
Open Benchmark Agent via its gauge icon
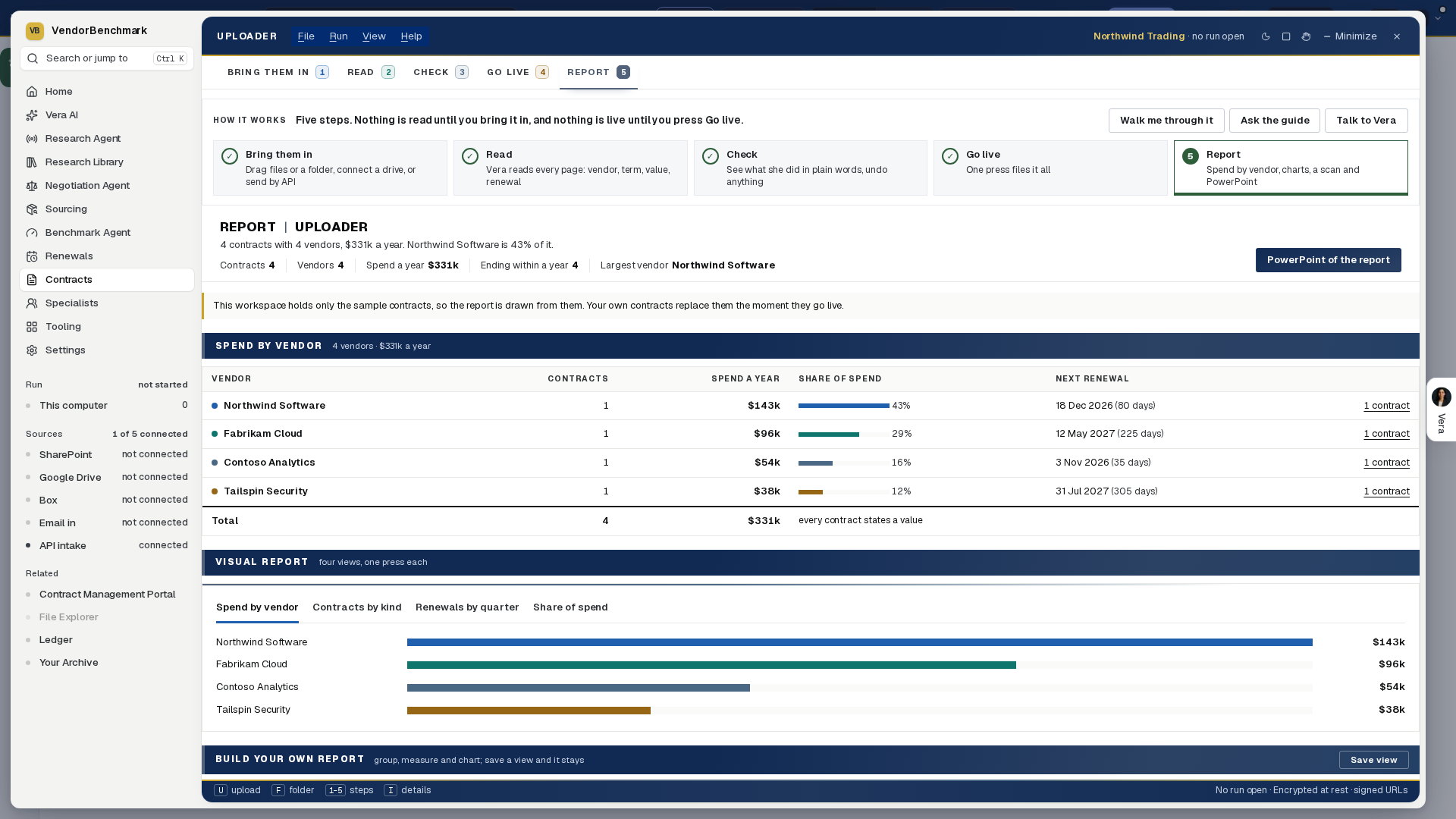32,233
